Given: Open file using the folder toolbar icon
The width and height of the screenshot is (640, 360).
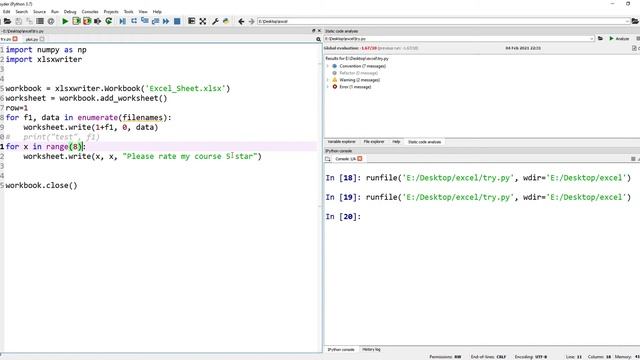Looking at the screenshot, I should pyautogui.click(x=7, y=21).
